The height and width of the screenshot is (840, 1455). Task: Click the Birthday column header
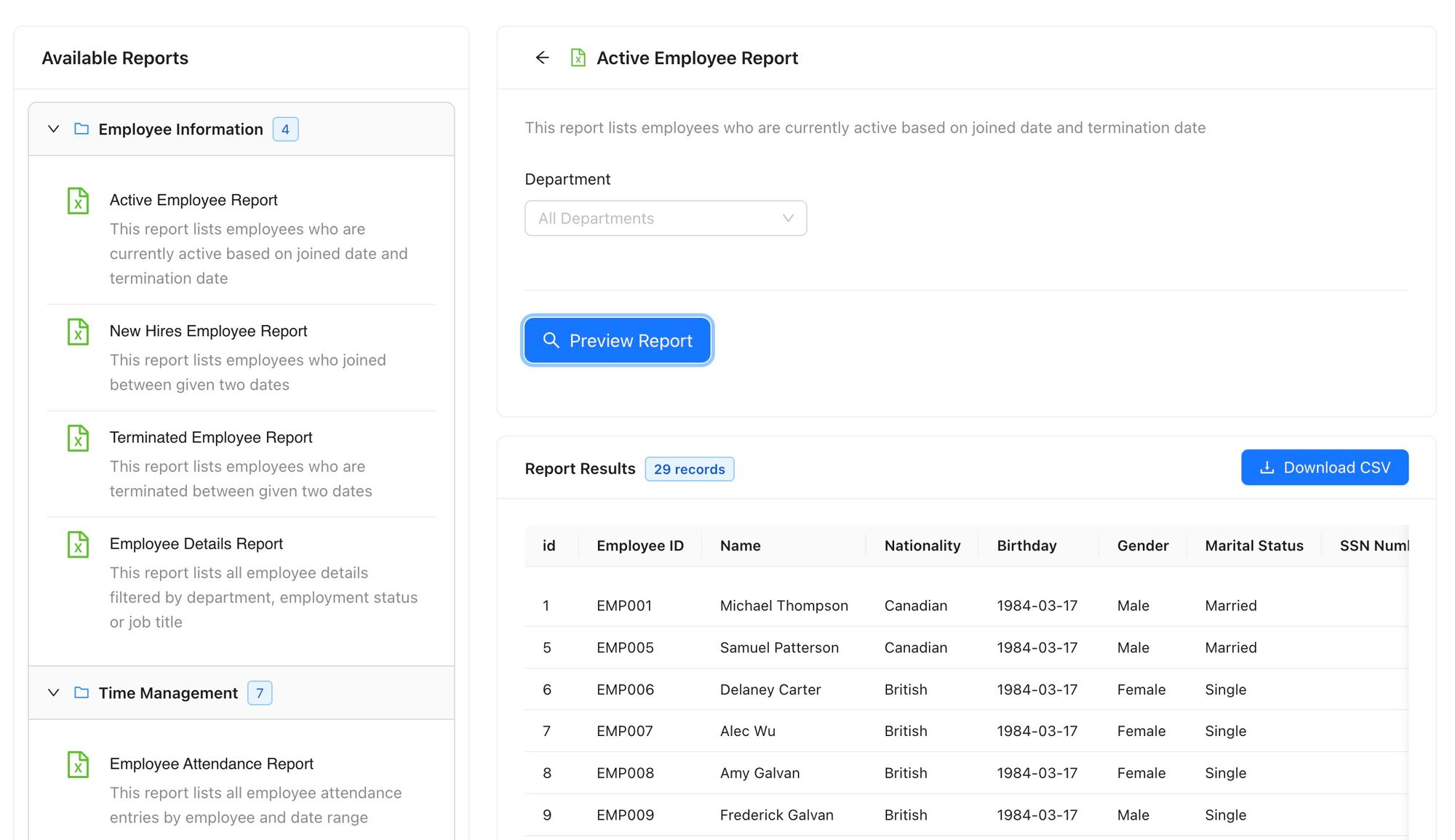pos(1026,545)
